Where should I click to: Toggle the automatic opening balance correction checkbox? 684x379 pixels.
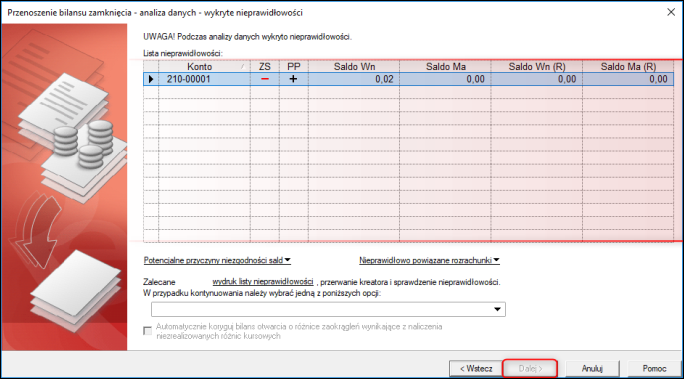(x=147, y=331)
